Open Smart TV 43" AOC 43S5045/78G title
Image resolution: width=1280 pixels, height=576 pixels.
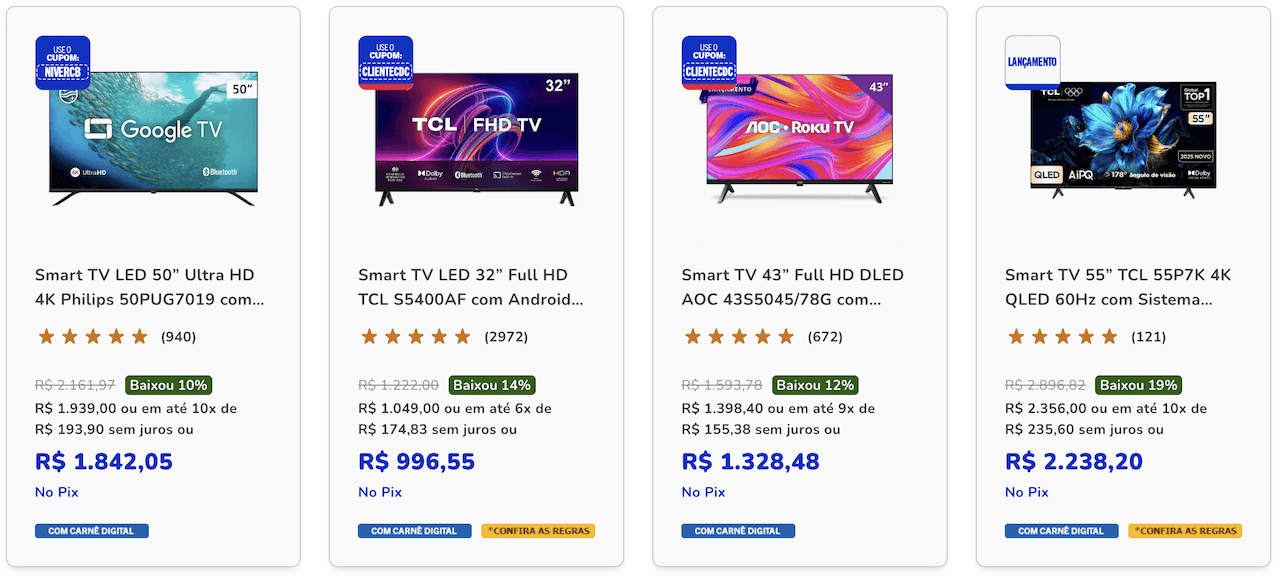(793, 287)
